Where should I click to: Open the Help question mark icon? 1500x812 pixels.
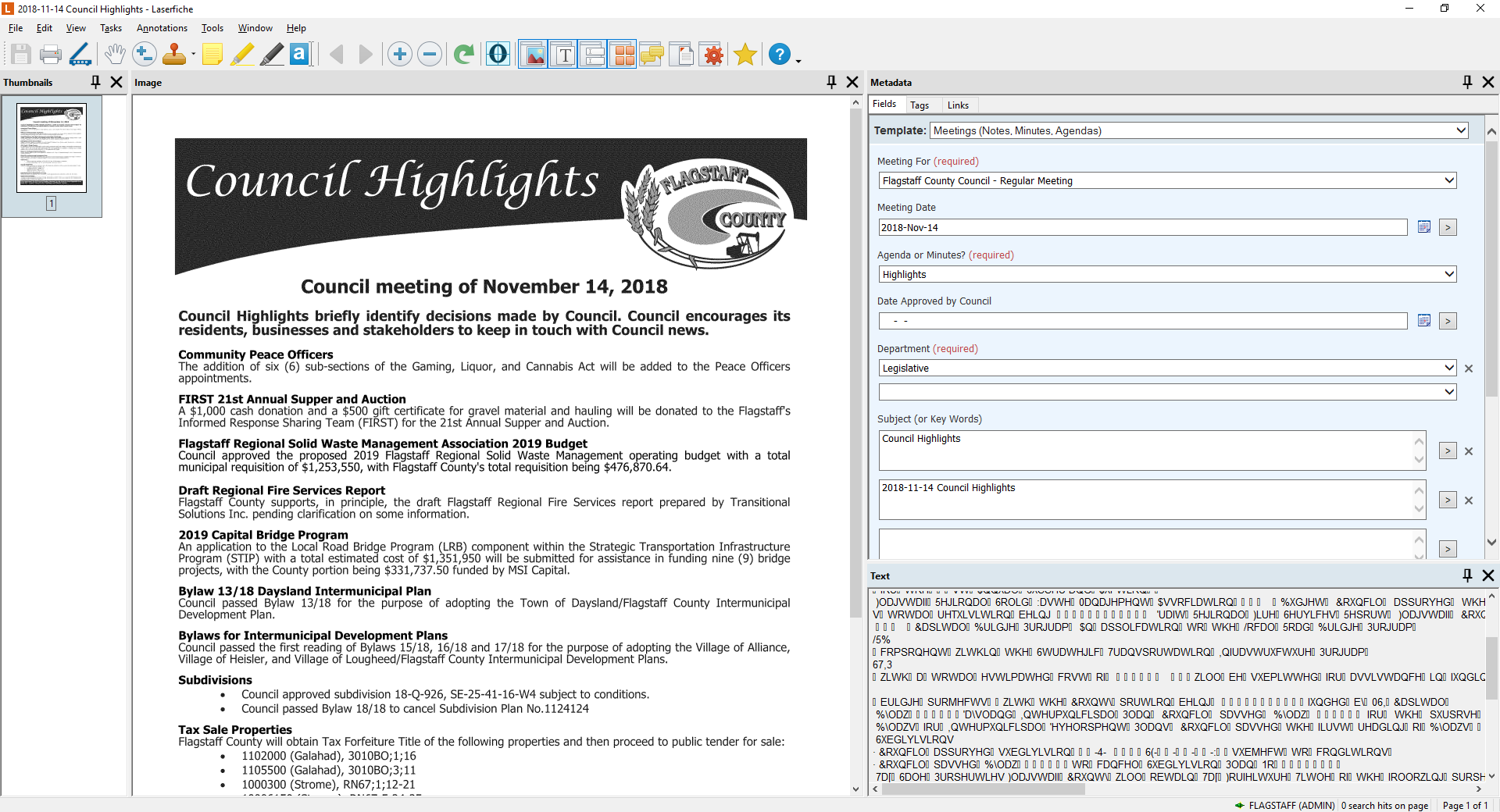coord(780,54)
